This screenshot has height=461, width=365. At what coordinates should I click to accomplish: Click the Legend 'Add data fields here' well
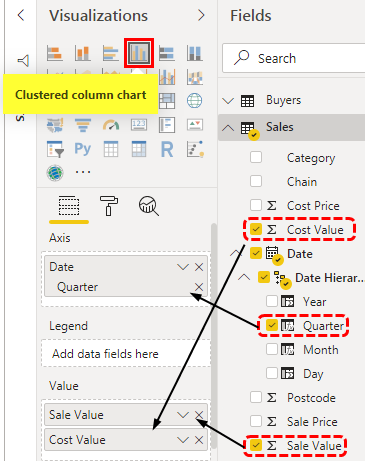[x=126, y=354]
